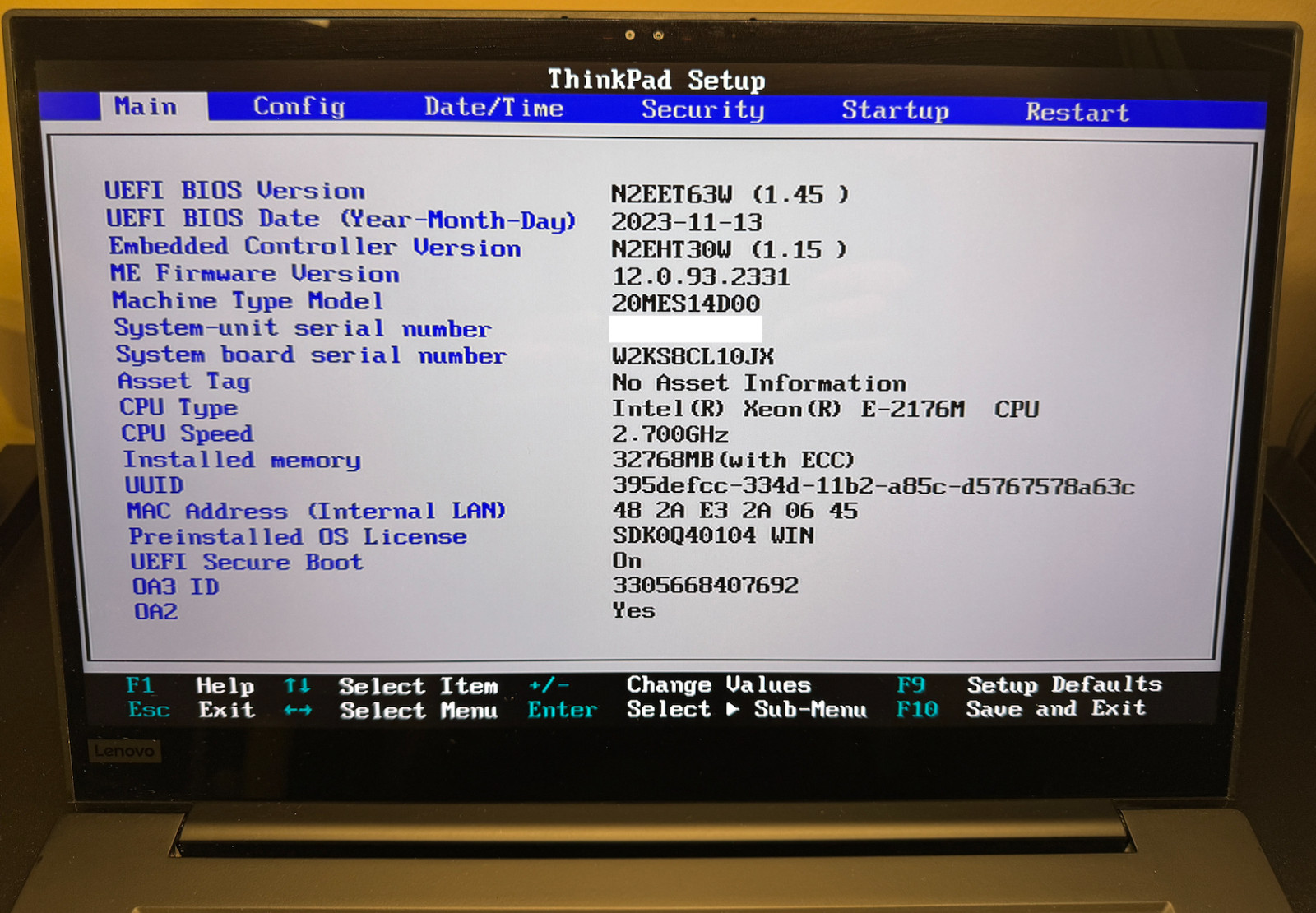Click Enter Select Sub-Menu hint
This screenshot has width=1316, height=913.
point(697,709)
